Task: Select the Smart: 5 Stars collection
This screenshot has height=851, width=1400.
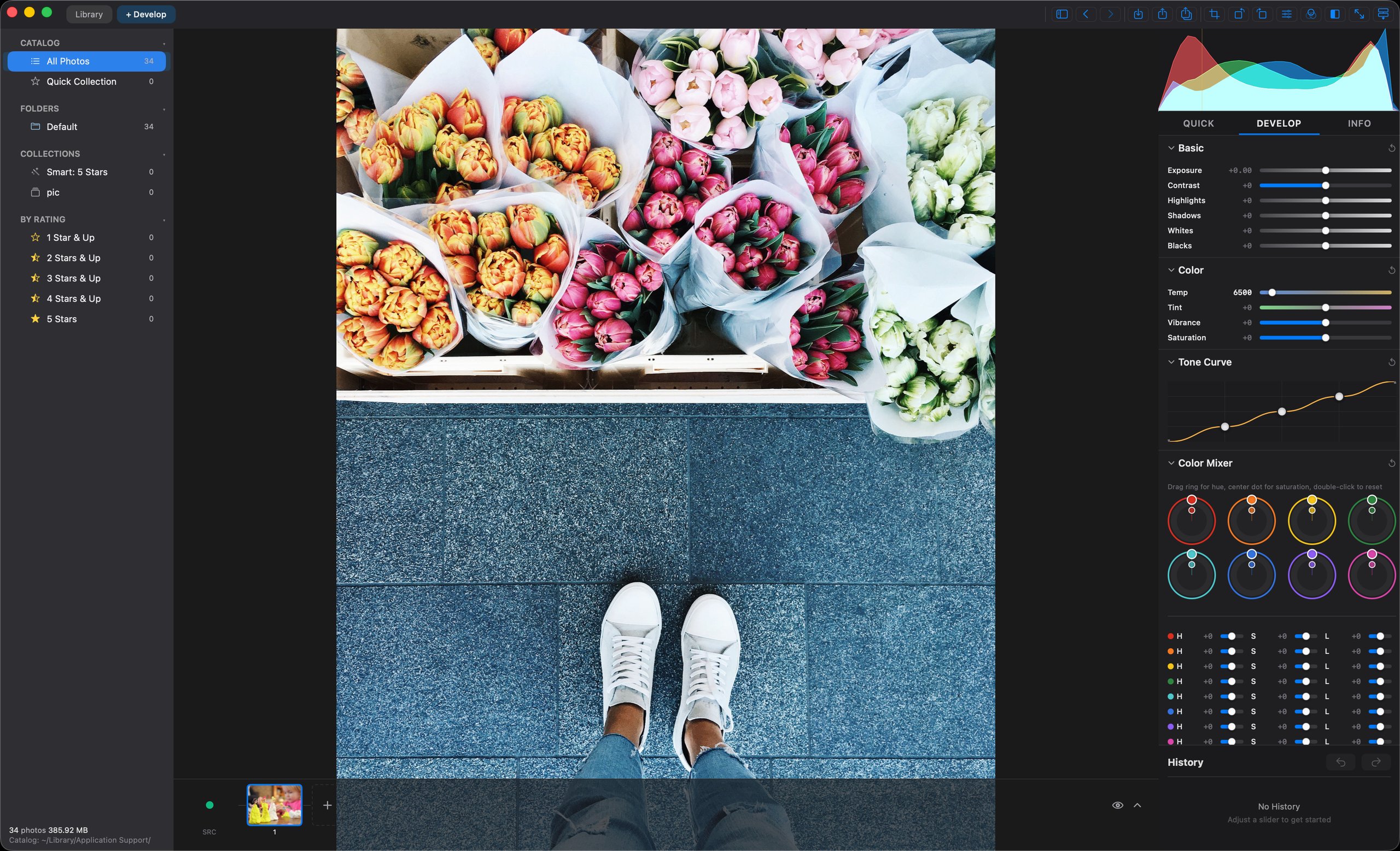Action: click(86, 172)
